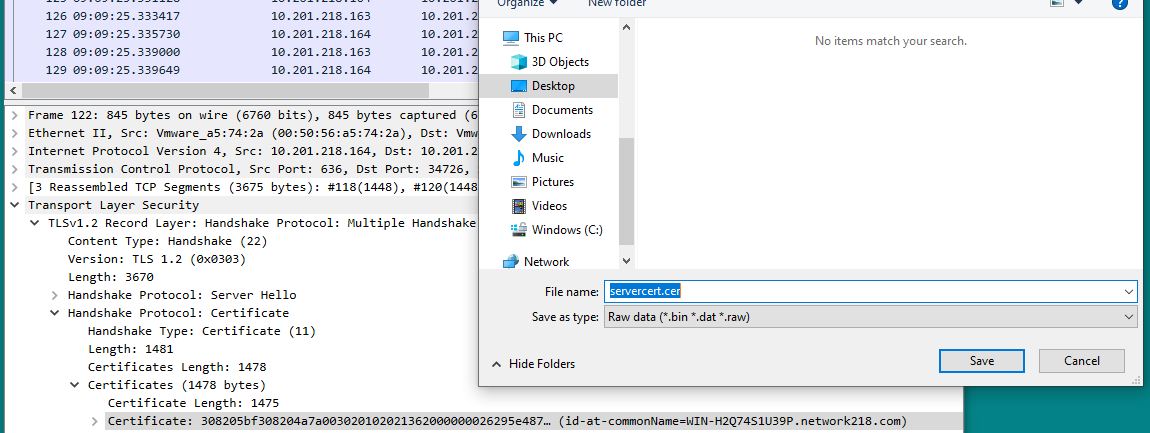Select the Desktop folder in the sidebar
This screenshot has height=433, width=1150.
pyautogui.click(x=553, y=86)
